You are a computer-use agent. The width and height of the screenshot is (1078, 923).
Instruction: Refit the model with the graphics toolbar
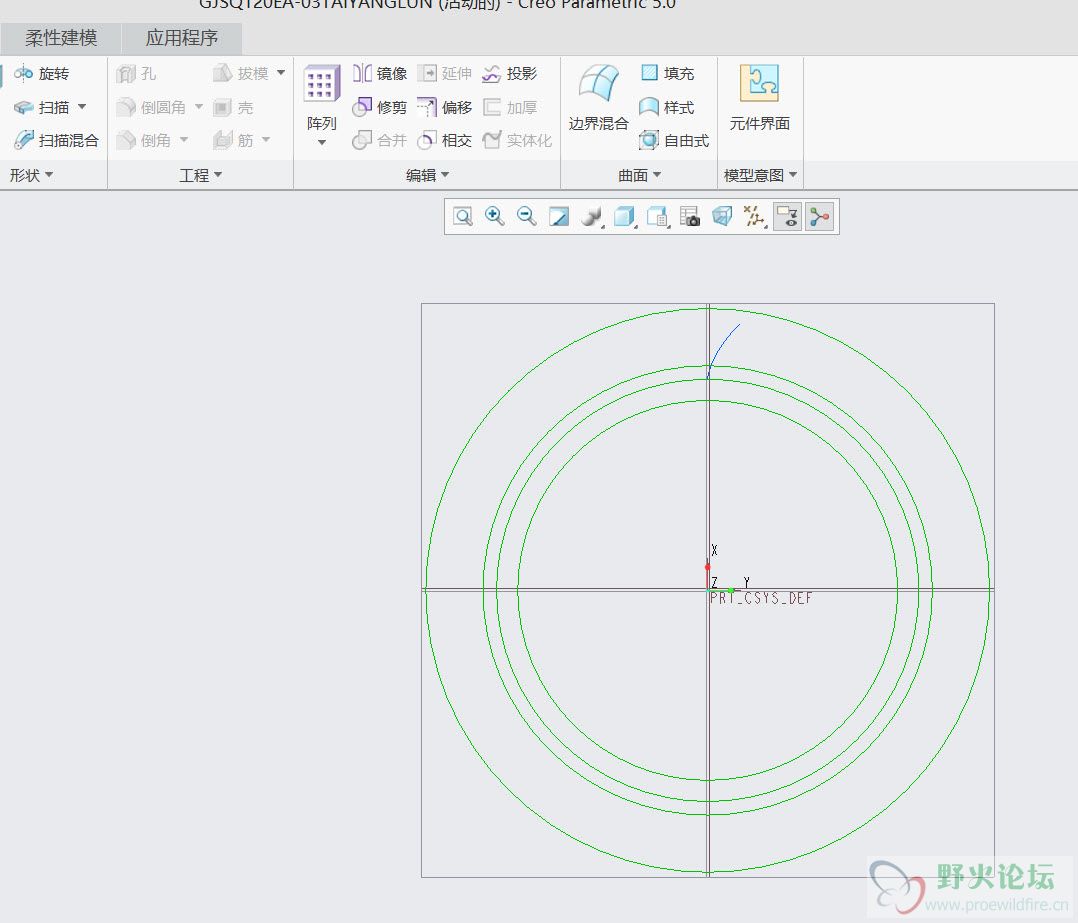point(463,216)
